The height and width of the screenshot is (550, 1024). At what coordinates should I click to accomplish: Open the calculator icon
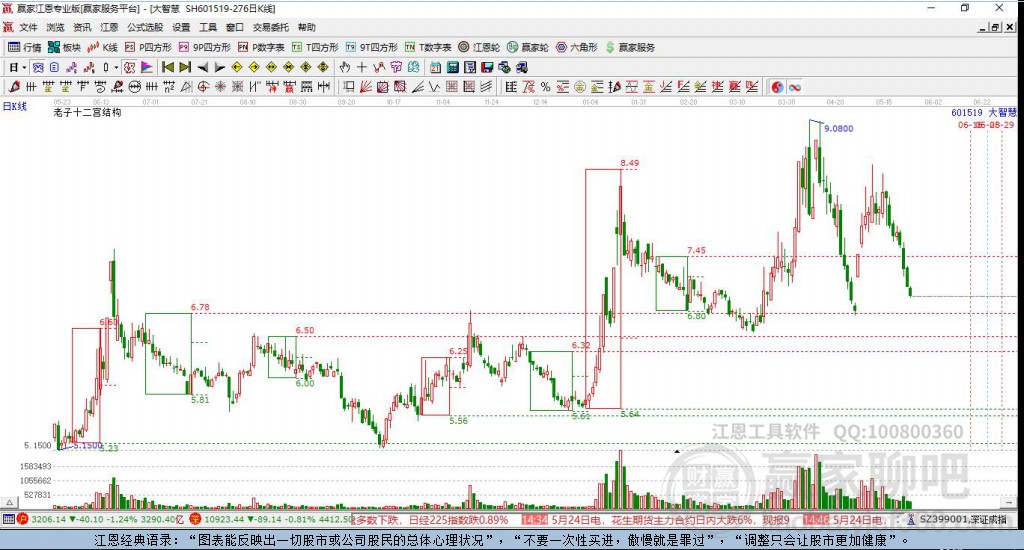[x=453, y=67]
